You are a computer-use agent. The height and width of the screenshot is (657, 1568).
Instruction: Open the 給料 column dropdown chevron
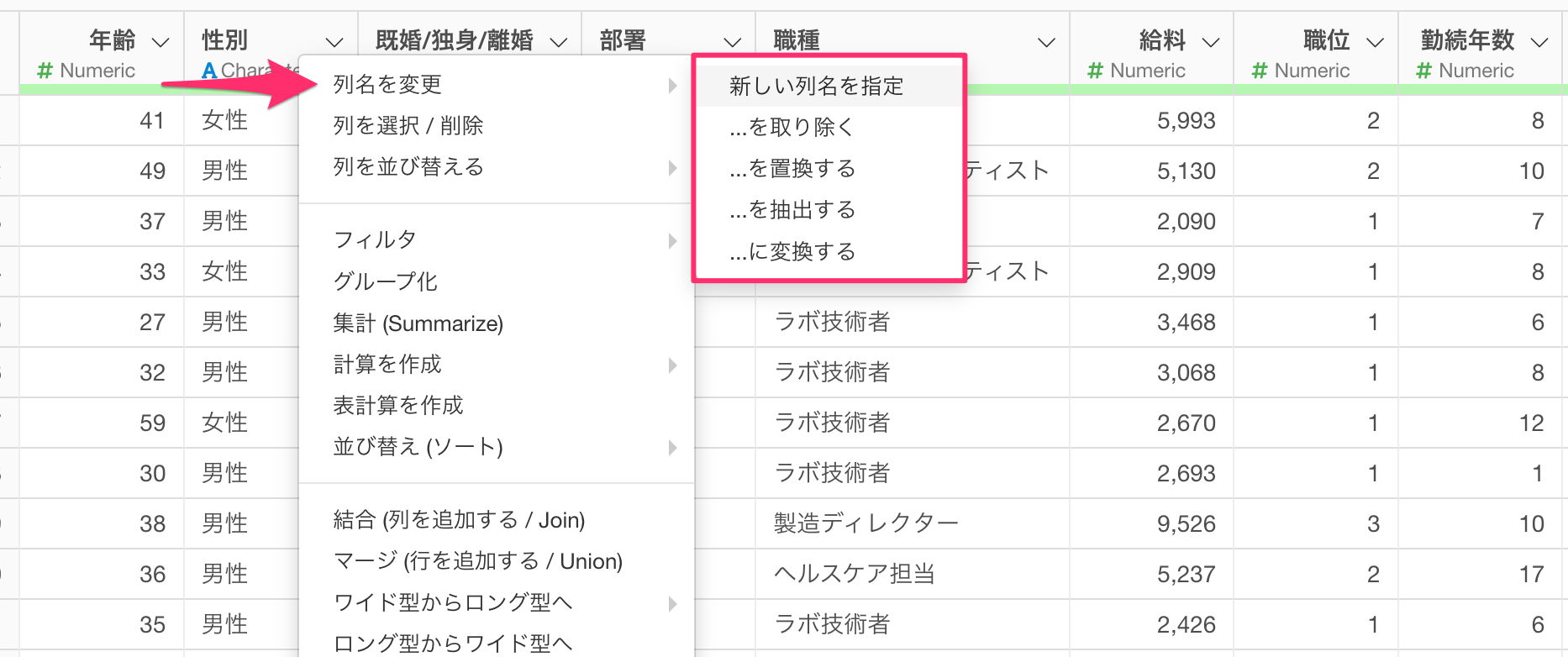(x=1211, y=42)
